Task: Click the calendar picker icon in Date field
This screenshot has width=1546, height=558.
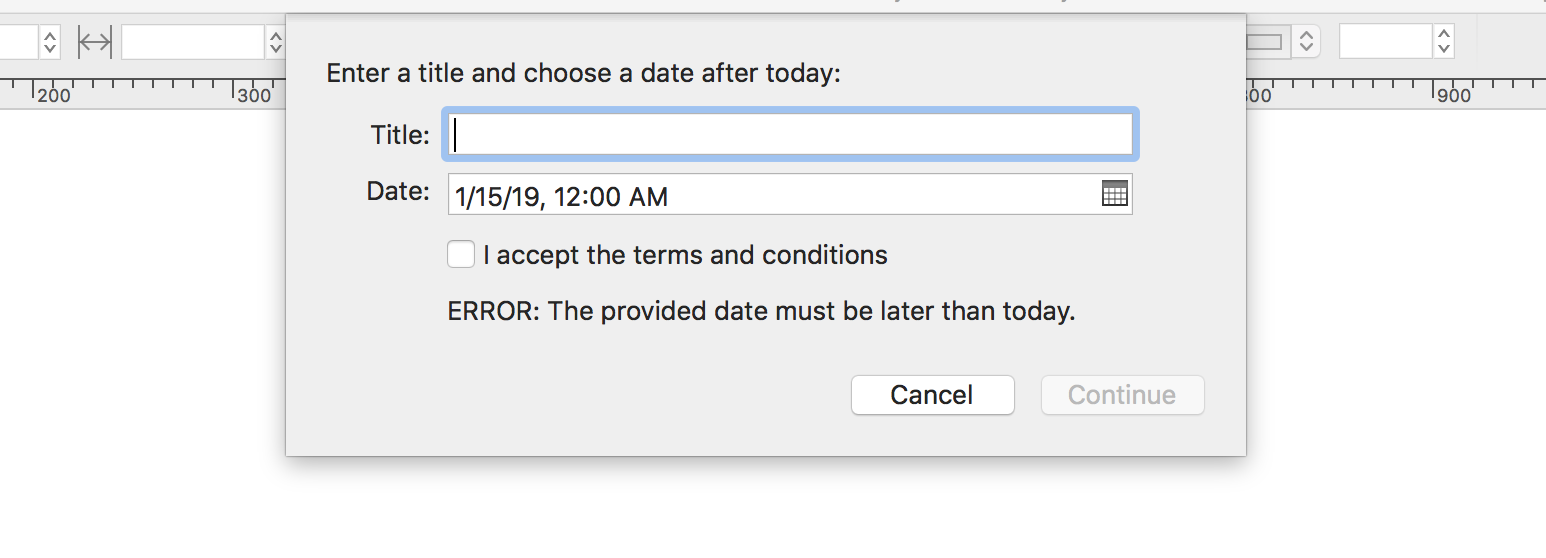Action: coord(1114,195)
